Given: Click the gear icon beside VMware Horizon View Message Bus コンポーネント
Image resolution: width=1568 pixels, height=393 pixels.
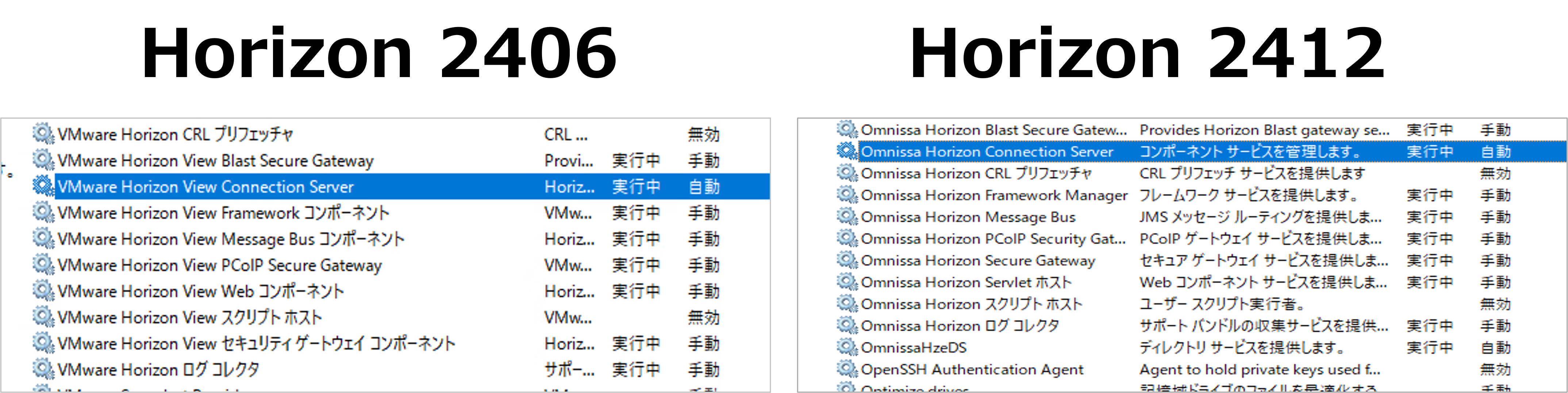Looking at the screenshot, I should click(43, 238).
